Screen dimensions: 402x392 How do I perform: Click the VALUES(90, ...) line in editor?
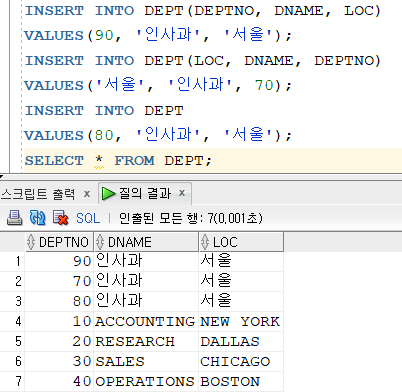pos(158,35)
